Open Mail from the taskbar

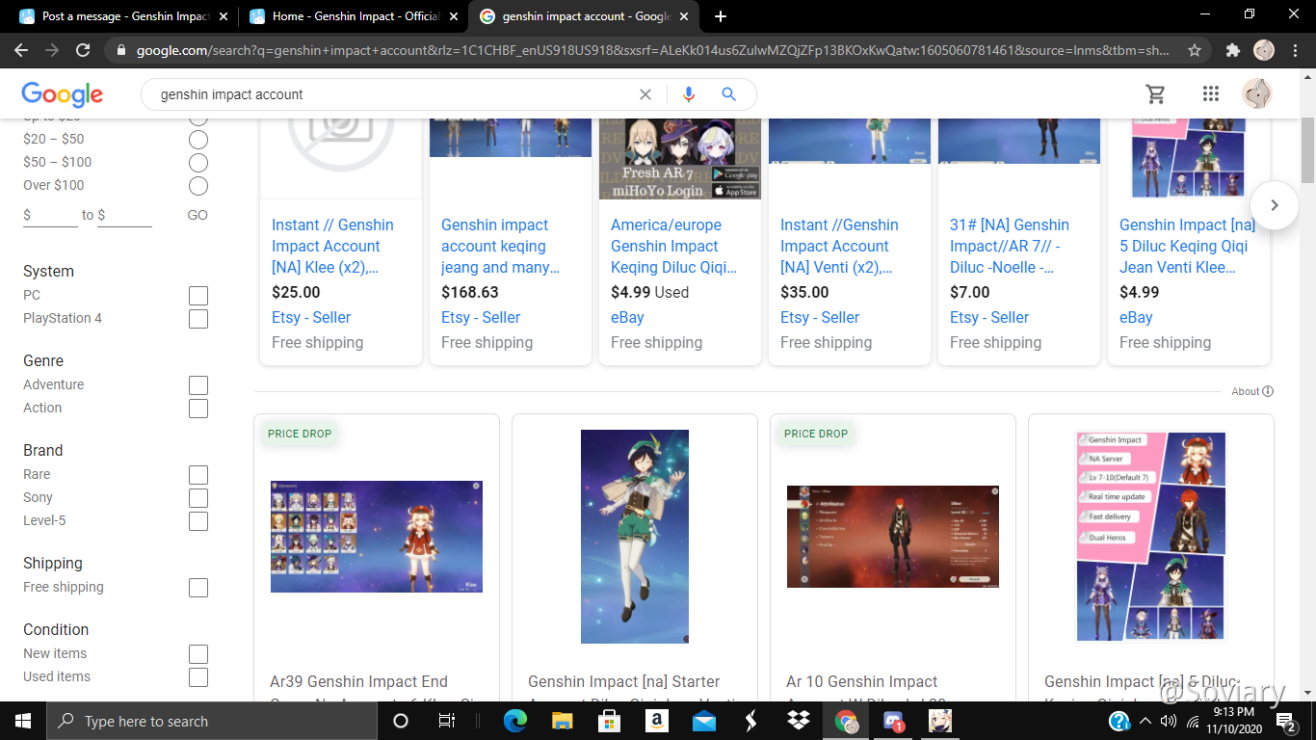(x=704, y=721)
